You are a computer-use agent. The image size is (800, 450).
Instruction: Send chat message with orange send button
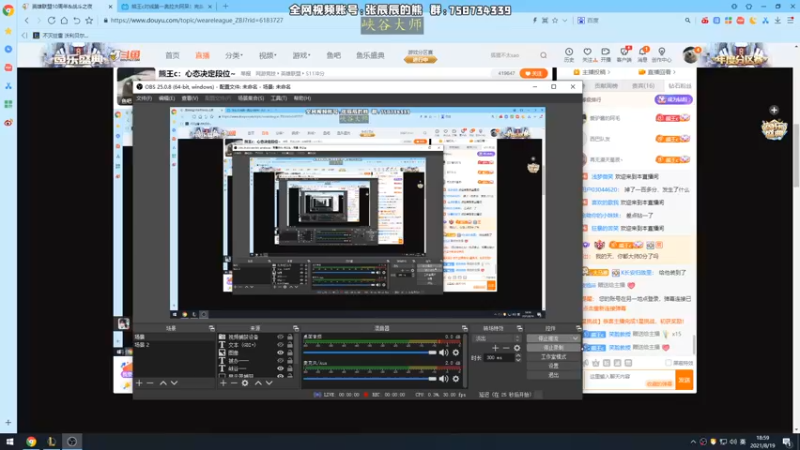point(684,380)
